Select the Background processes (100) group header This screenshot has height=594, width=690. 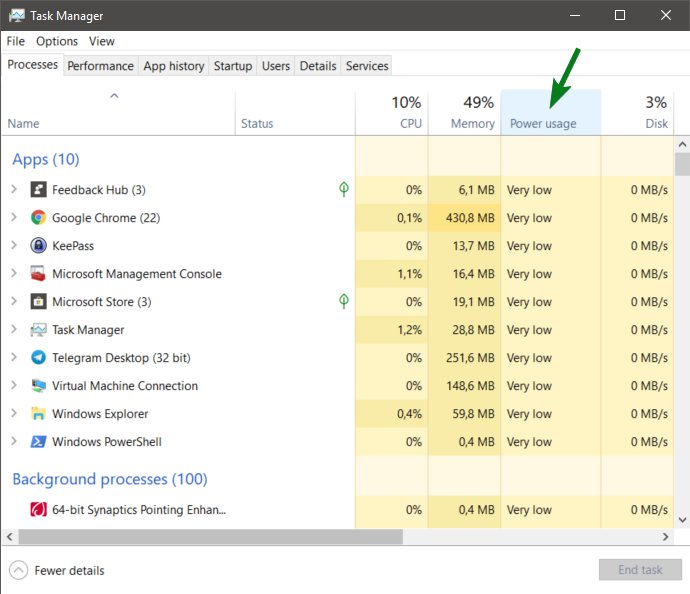(x=110, y=479)
